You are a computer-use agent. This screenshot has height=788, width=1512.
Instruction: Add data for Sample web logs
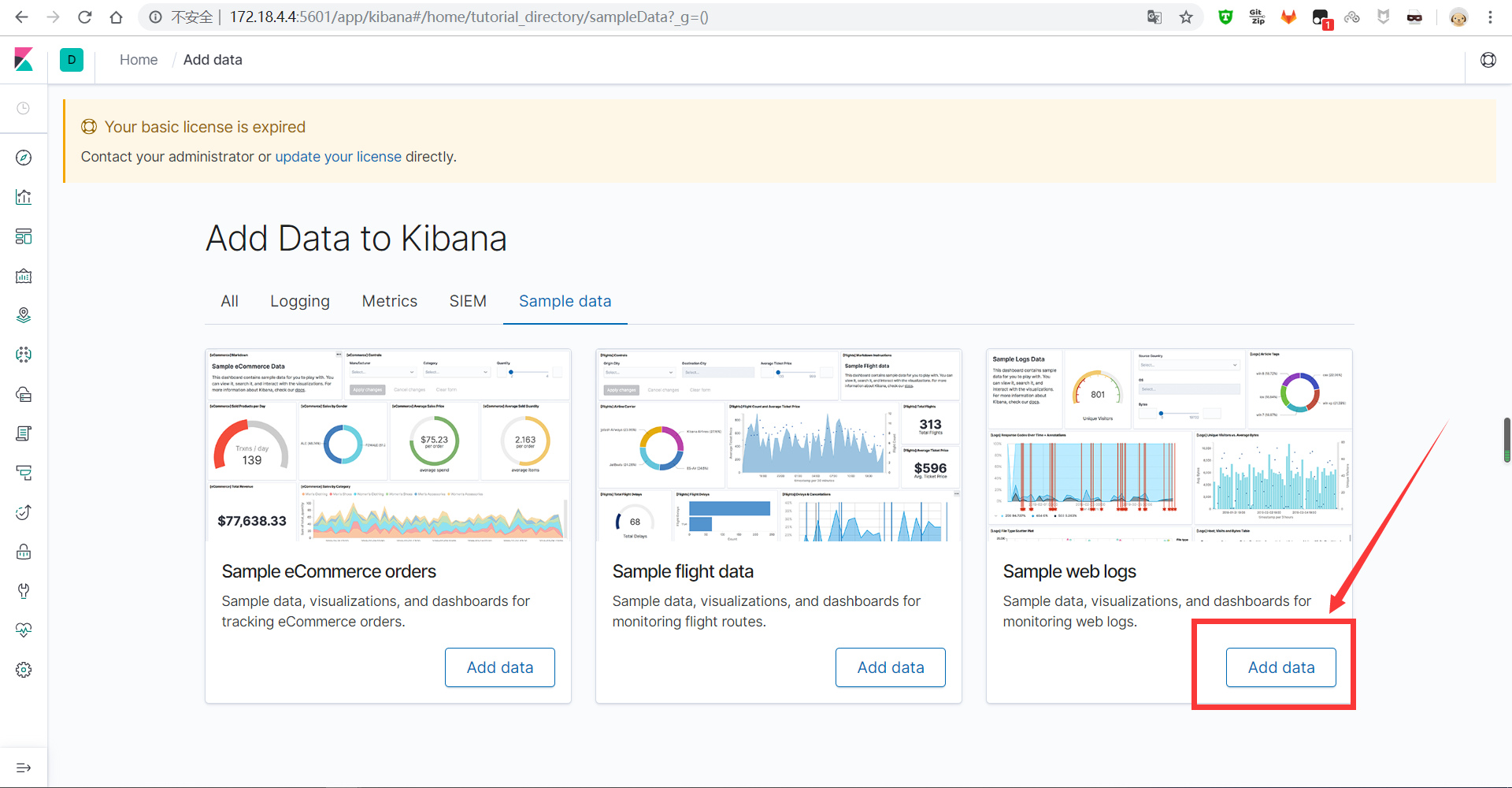1281,667
